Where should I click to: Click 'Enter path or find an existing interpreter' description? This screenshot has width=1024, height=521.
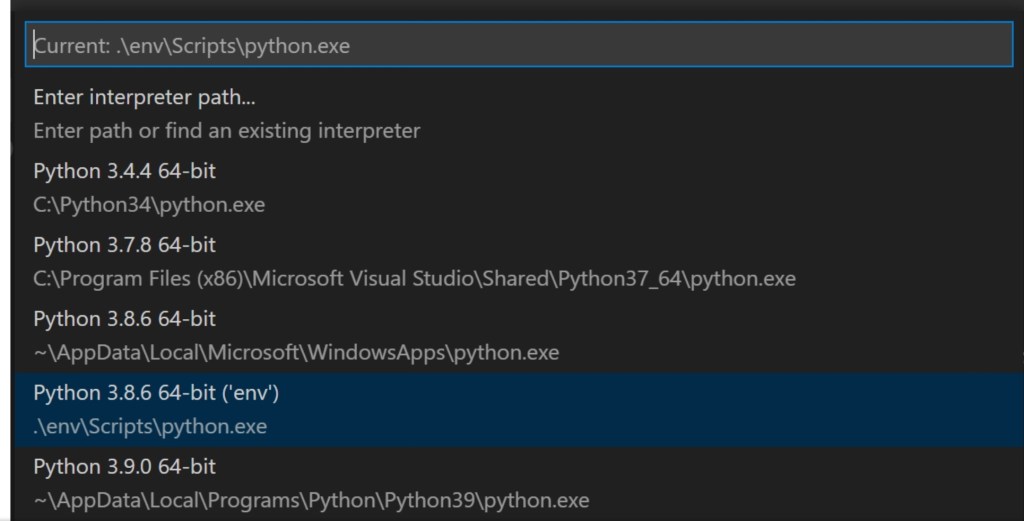tap(226, 130)
